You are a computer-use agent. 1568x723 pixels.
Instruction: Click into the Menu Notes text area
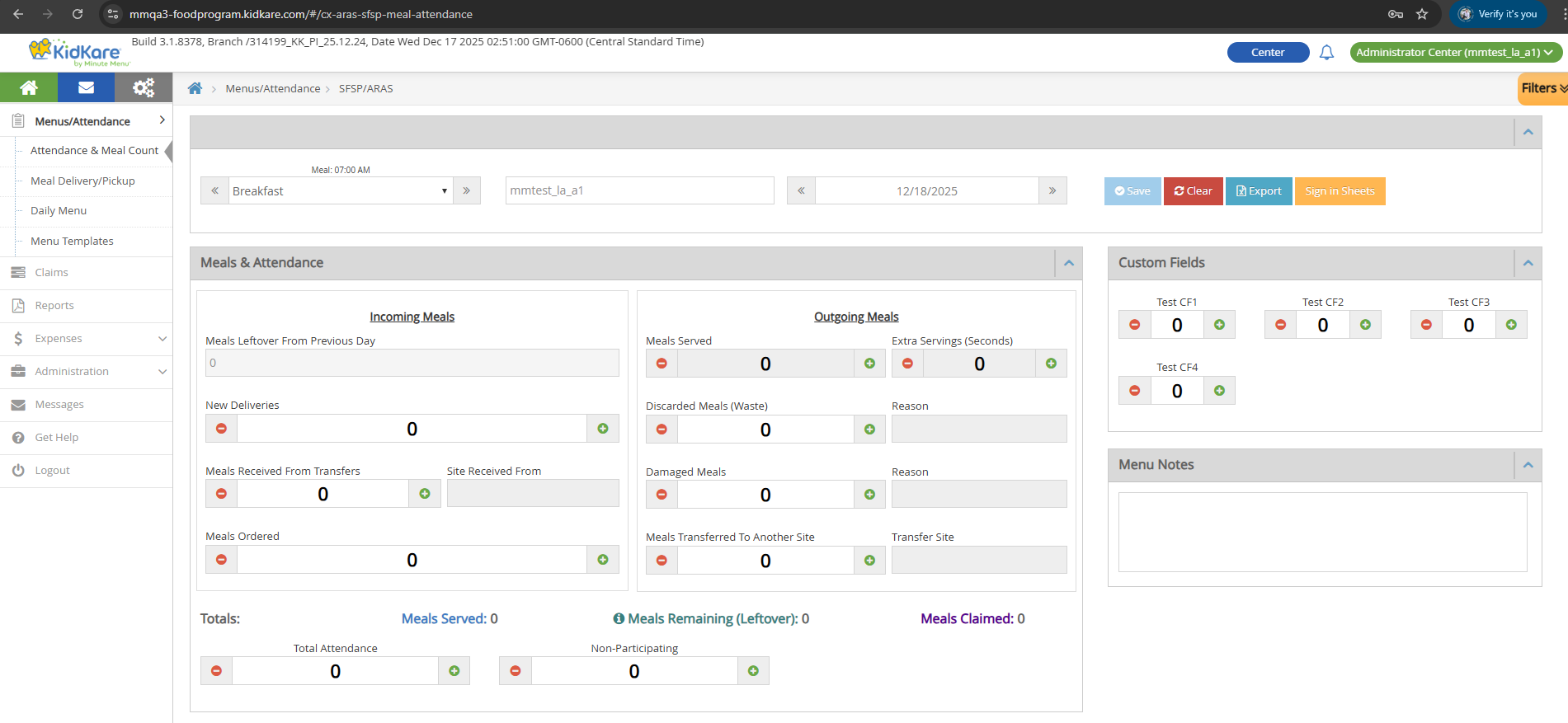pos(1322,532)
